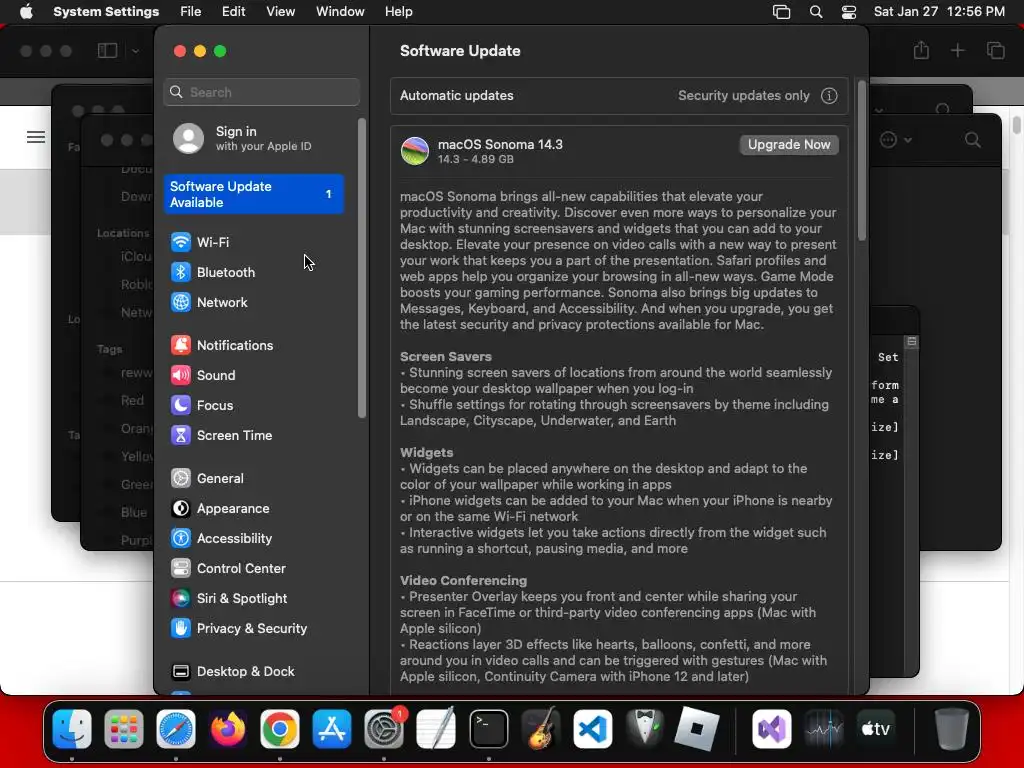The image size is (1024, 768).
Task: Click the settings sidebar scrollbar
Action: coord(362,268)
